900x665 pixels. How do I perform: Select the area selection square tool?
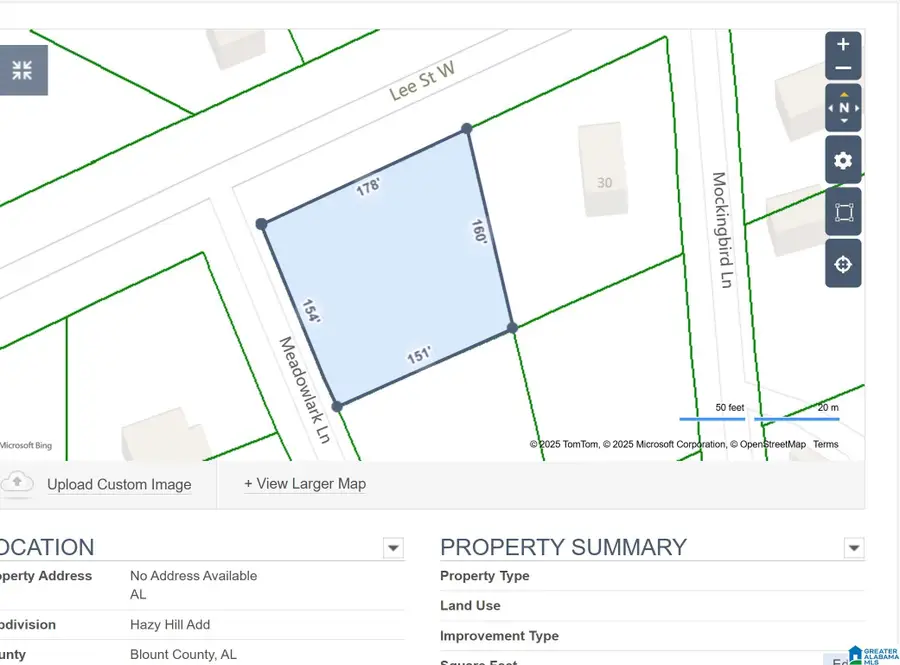[x=843, y=213]
